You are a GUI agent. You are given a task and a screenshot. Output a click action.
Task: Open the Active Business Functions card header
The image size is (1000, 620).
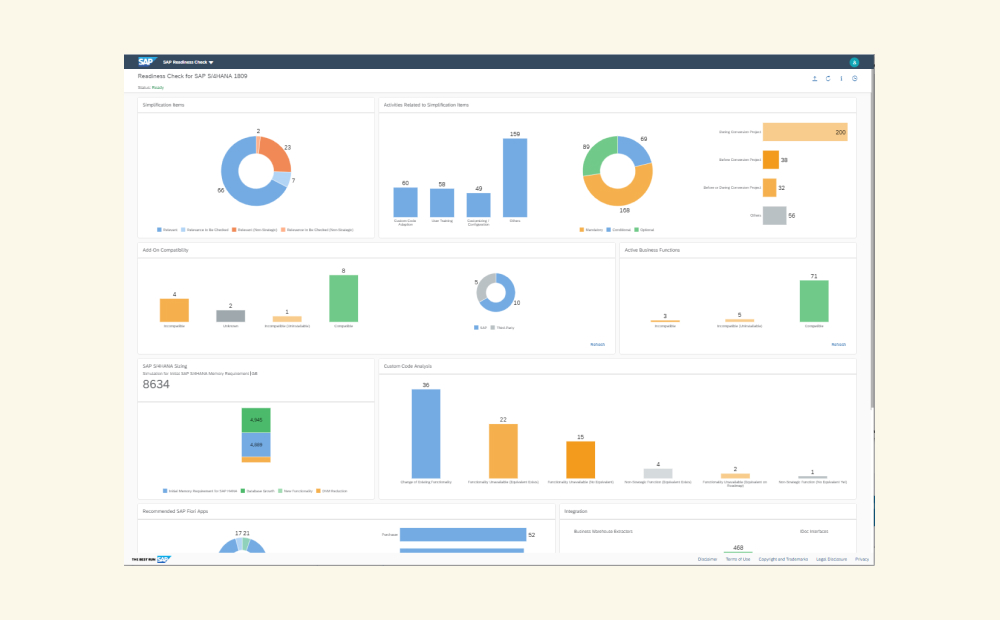(x=738, y=250)
